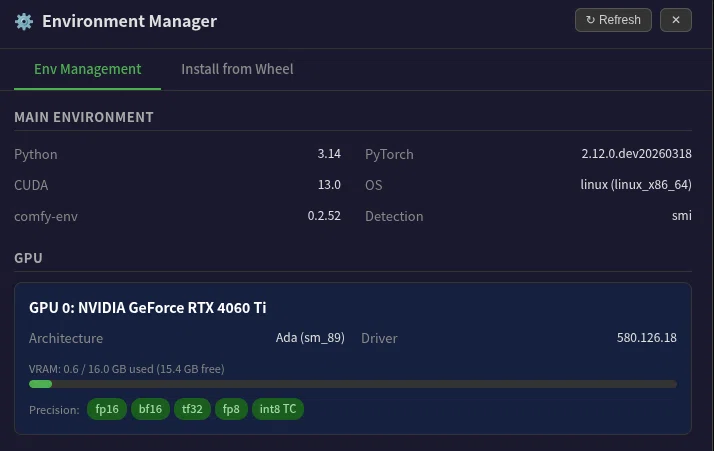Click the Environment Manager gear icon
Viewport: 714px width, 451px height.
click(x=24, y=21)
